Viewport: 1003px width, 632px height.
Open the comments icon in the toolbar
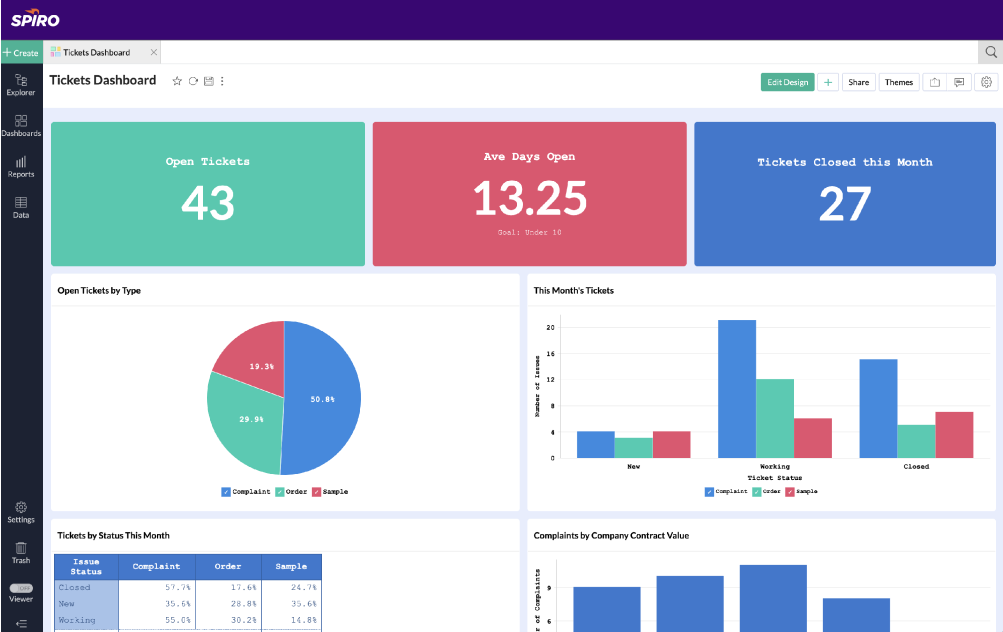(959, 82)
